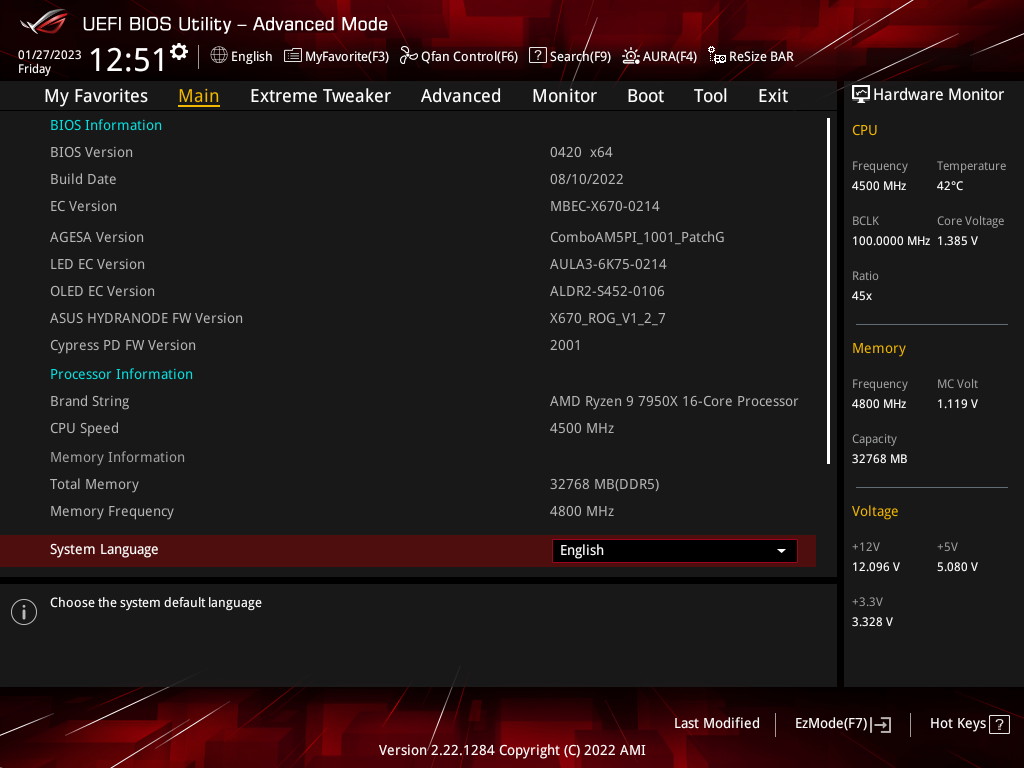Click the main panel vertical scrollbar
1024x768 pixels.
point(828,291)
